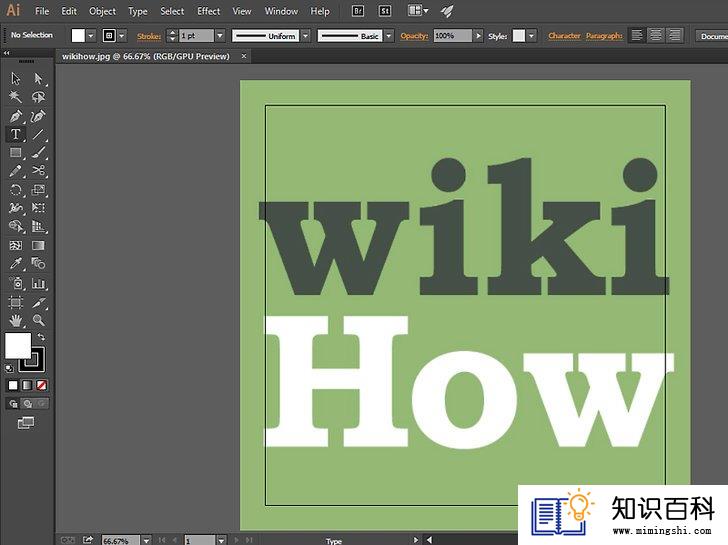Viewport: 728px width, 545px height.
Task: Open the stroke color dropdown arrow
Action: click(122, 35)
